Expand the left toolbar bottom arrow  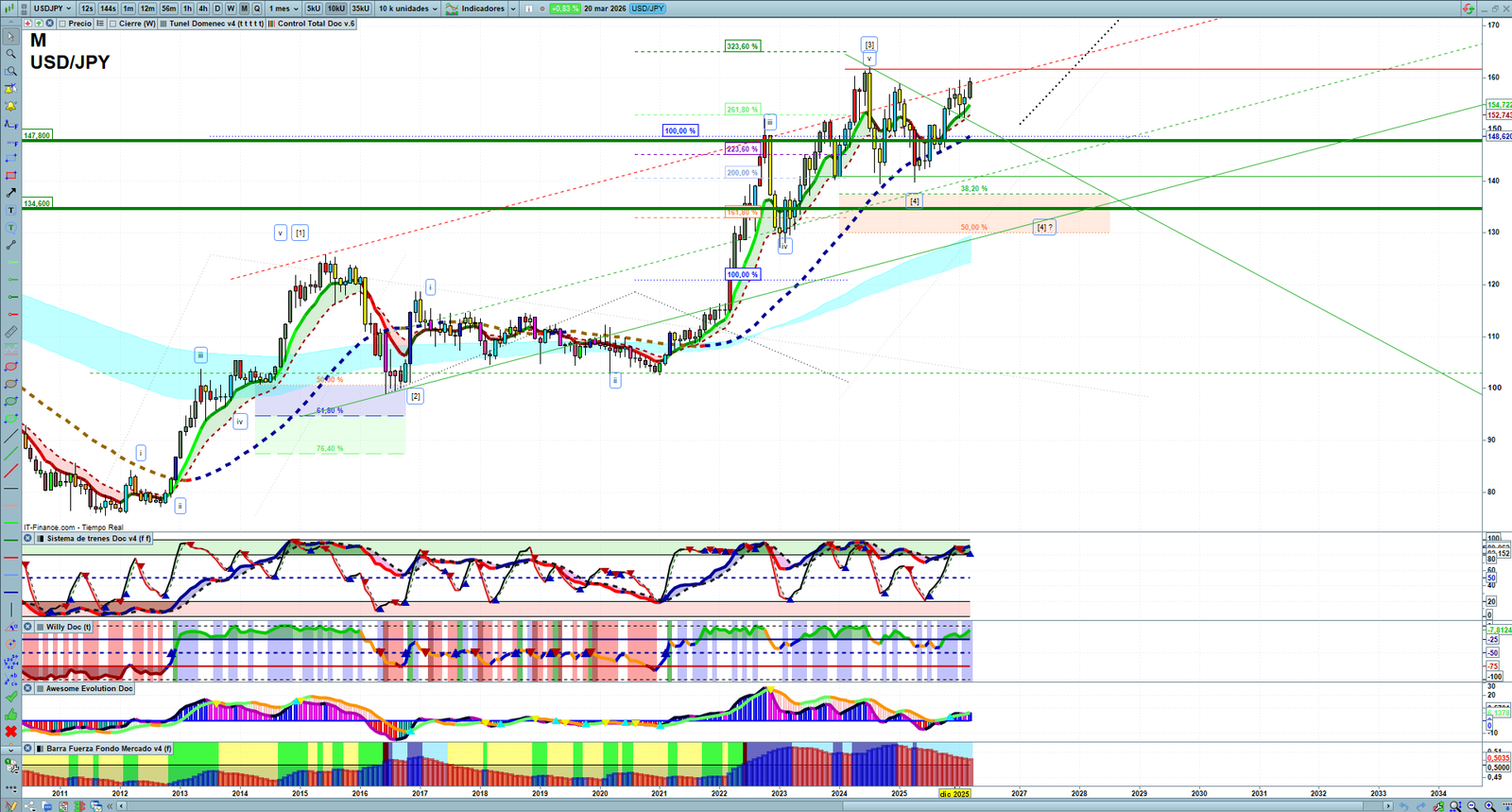10,749
